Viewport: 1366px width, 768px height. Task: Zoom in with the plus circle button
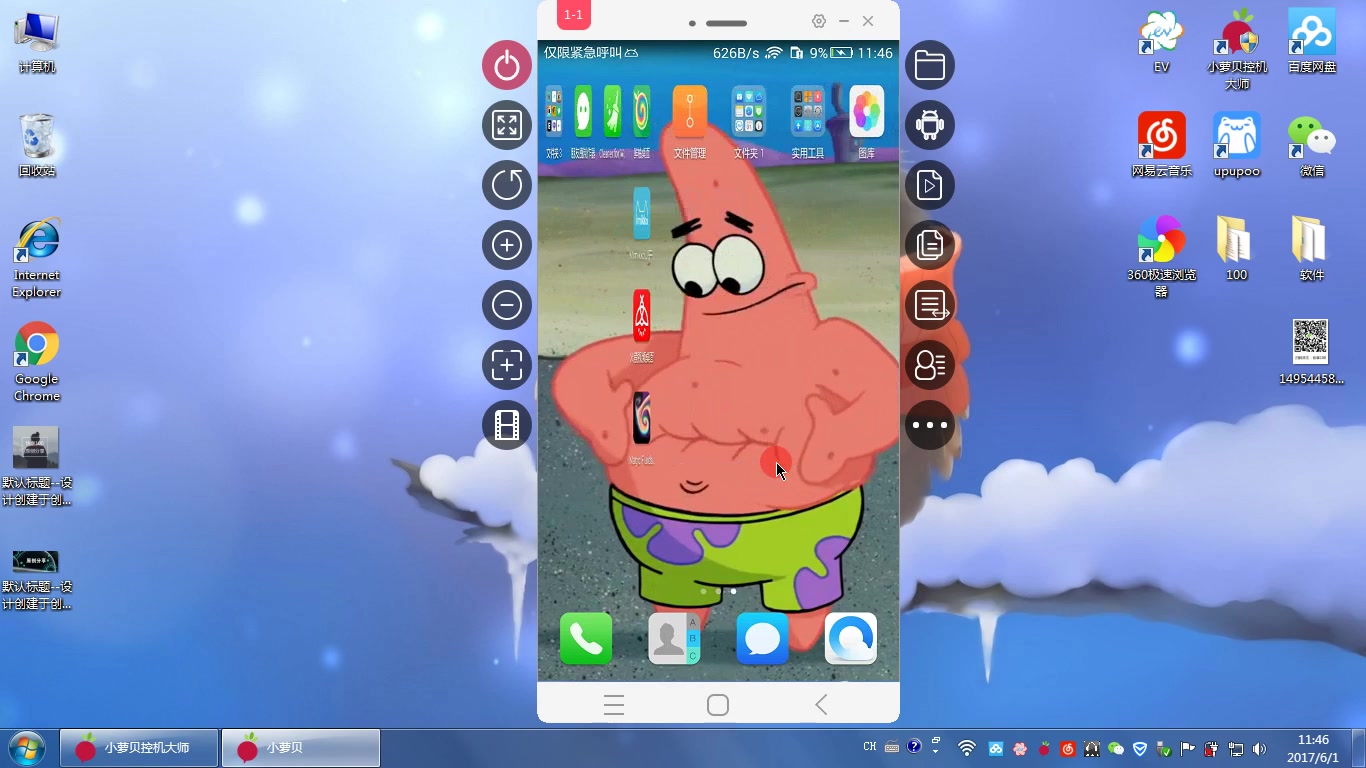click(507, 245)
